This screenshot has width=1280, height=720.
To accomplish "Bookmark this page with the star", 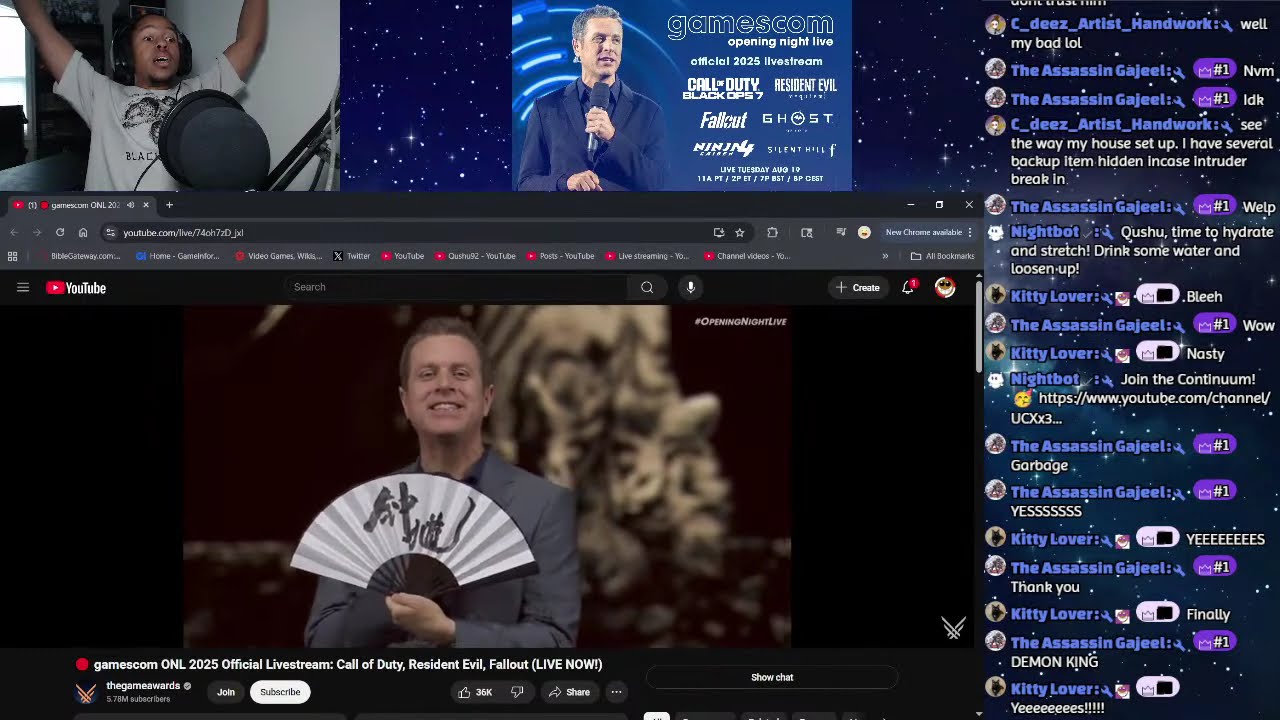I will click(740, 232).
